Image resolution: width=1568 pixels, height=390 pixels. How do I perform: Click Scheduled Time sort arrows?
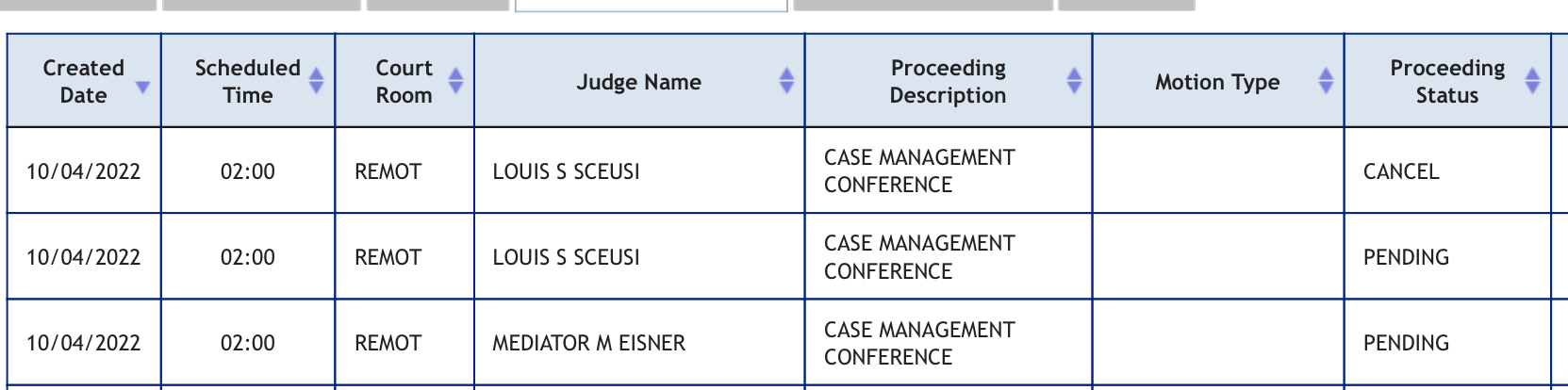coord(317,81)
